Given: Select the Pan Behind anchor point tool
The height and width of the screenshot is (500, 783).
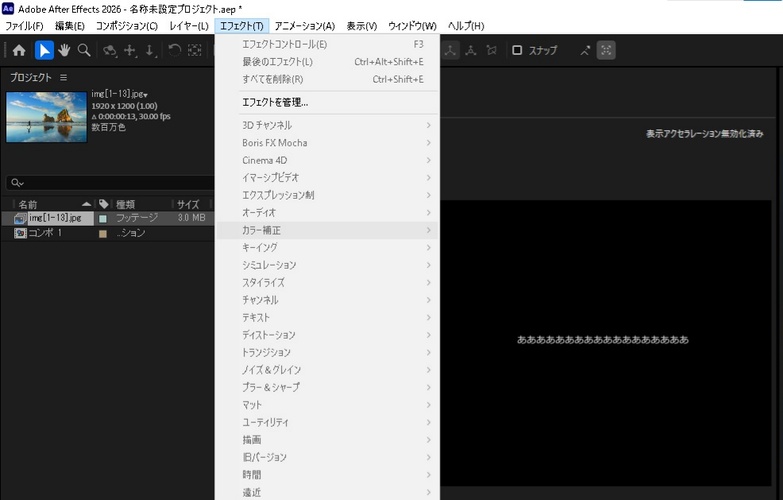Looking at the screenshot, I should [x=194, y=50].
